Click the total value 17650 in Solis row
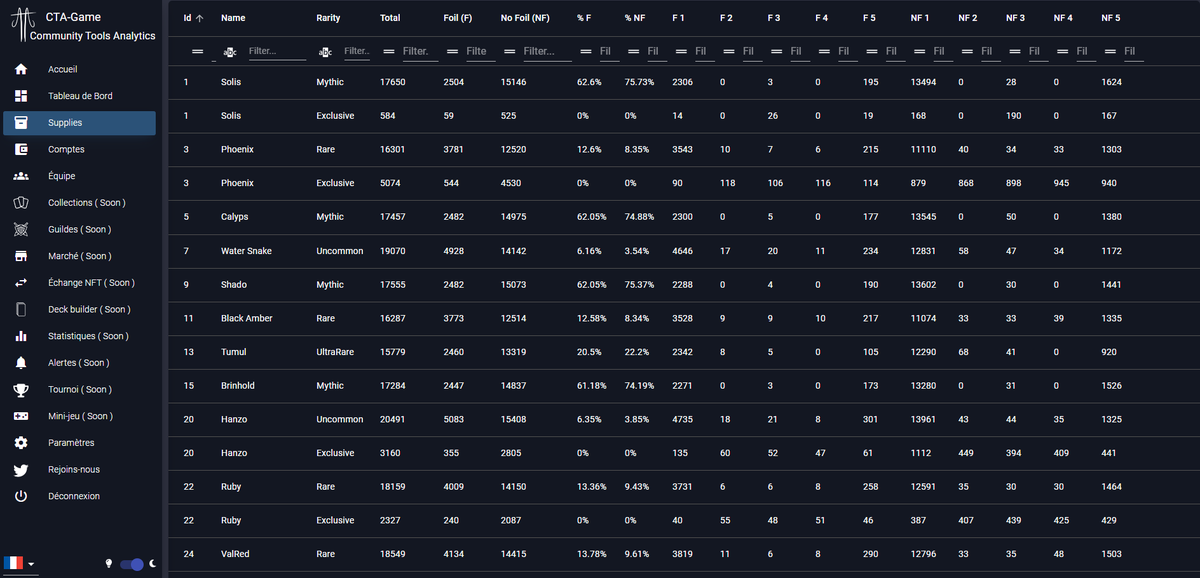The height and width of the screenshot is (578, 1200). (x=392, y=82)
